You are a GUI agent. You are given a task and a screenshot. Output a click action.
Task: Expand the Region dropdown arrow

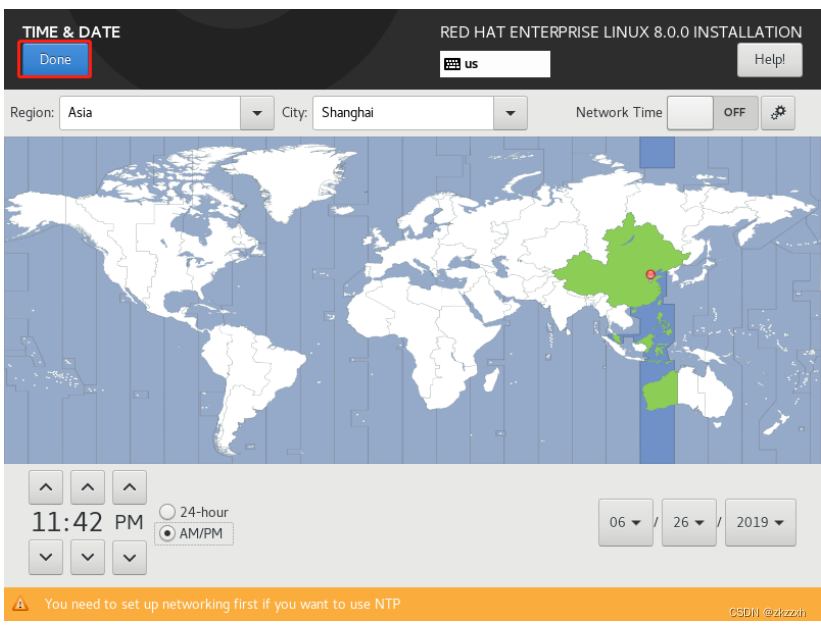pos(257,113)
